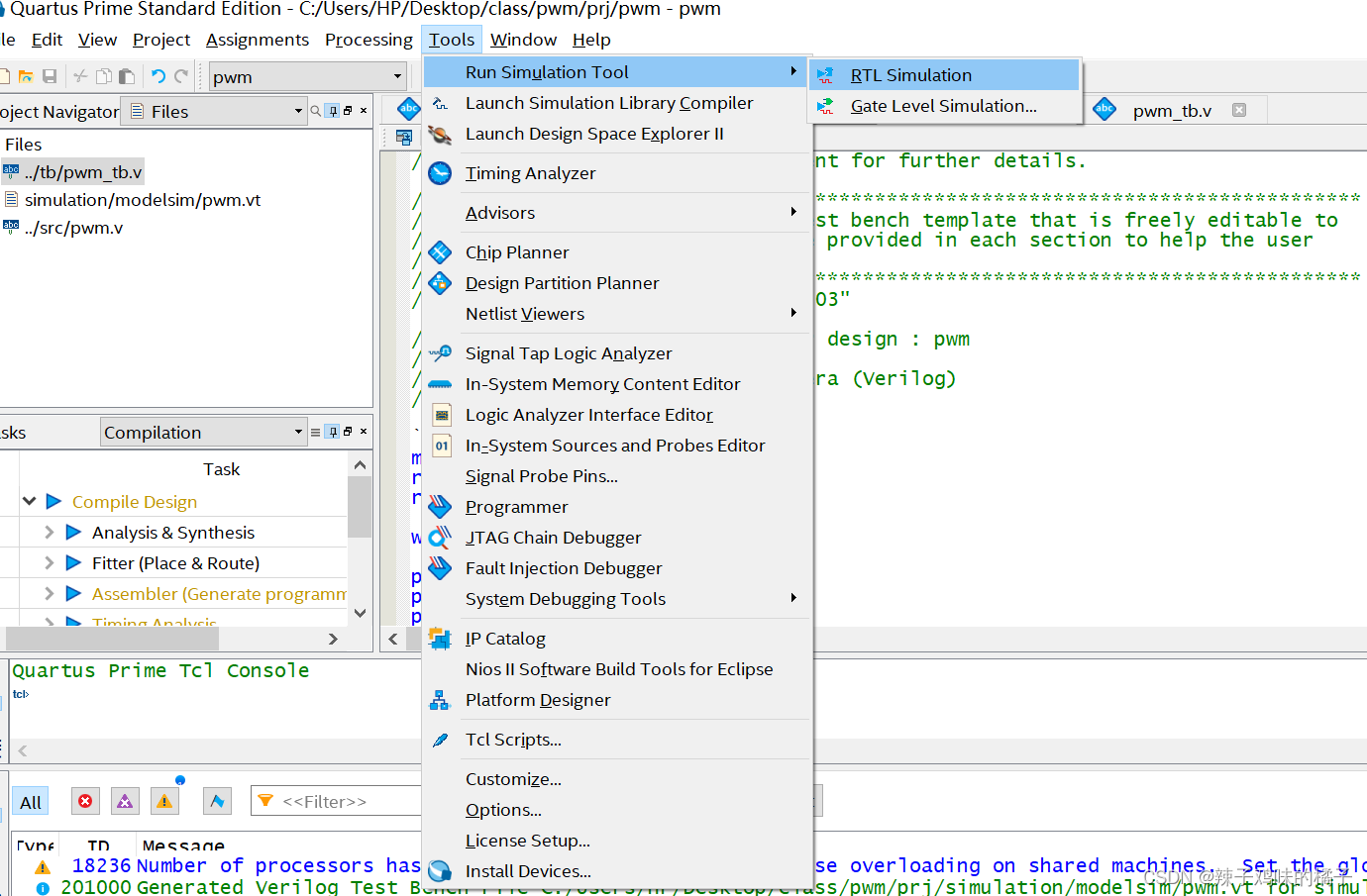Expand the Fitter (Place & Route) task
This screenshot has height=896, width=1367.
click(49, 563)
